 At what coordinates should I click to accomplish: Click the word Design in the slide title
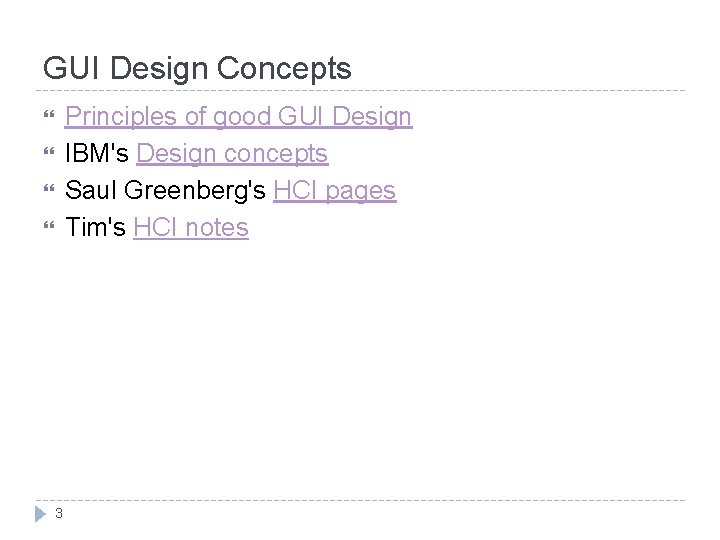[x=159, y=70]
